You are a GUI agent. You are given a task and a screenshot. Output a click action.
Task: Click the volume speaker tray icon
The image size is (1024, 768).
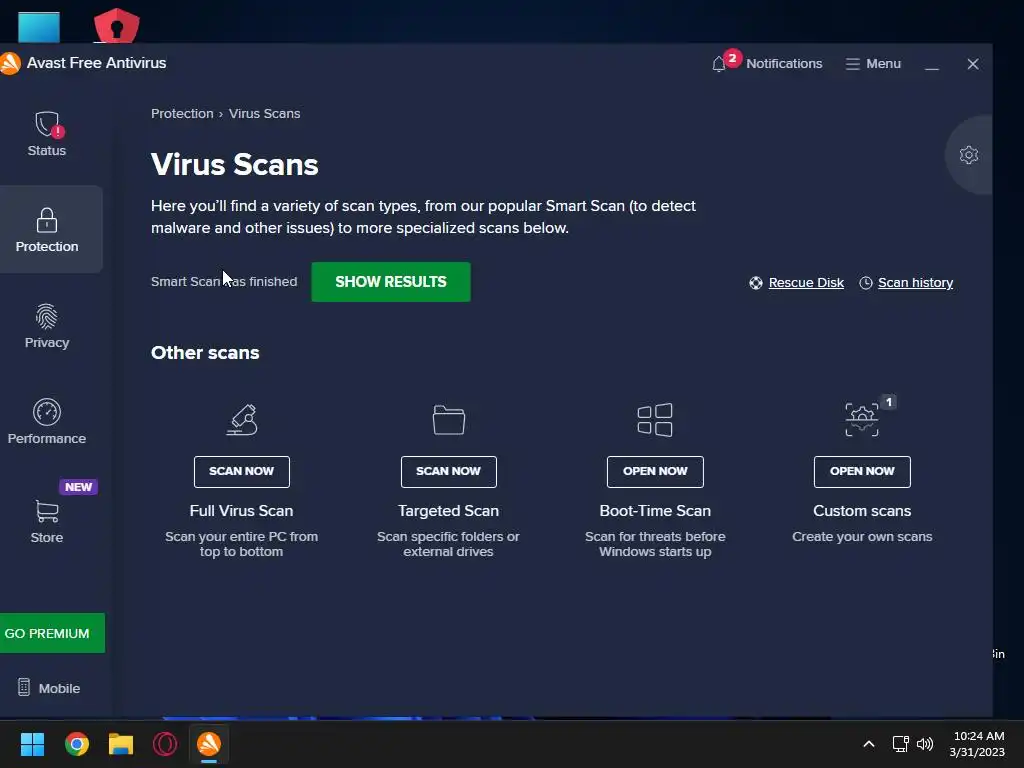925,744
